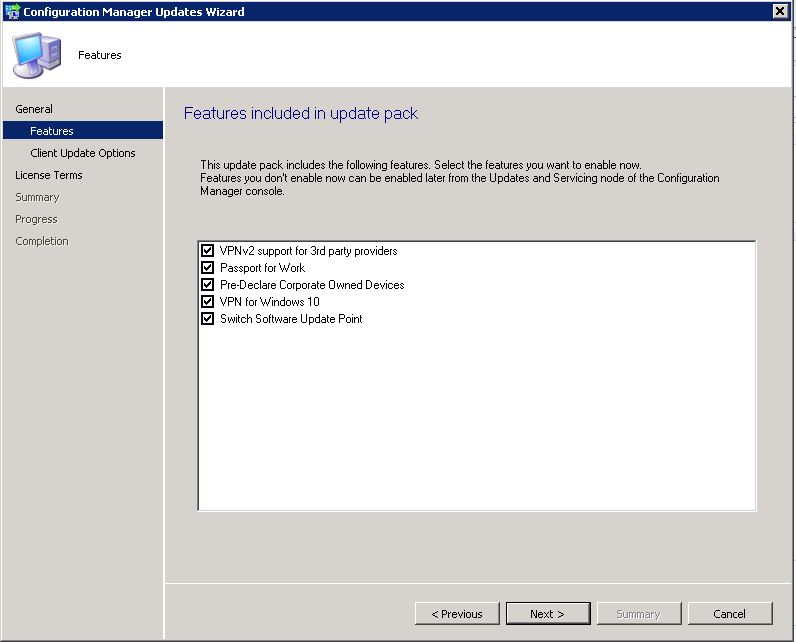Disable Pre-Declare Corporate Owned Devices feature
The image size is (796, 642).
207,284
